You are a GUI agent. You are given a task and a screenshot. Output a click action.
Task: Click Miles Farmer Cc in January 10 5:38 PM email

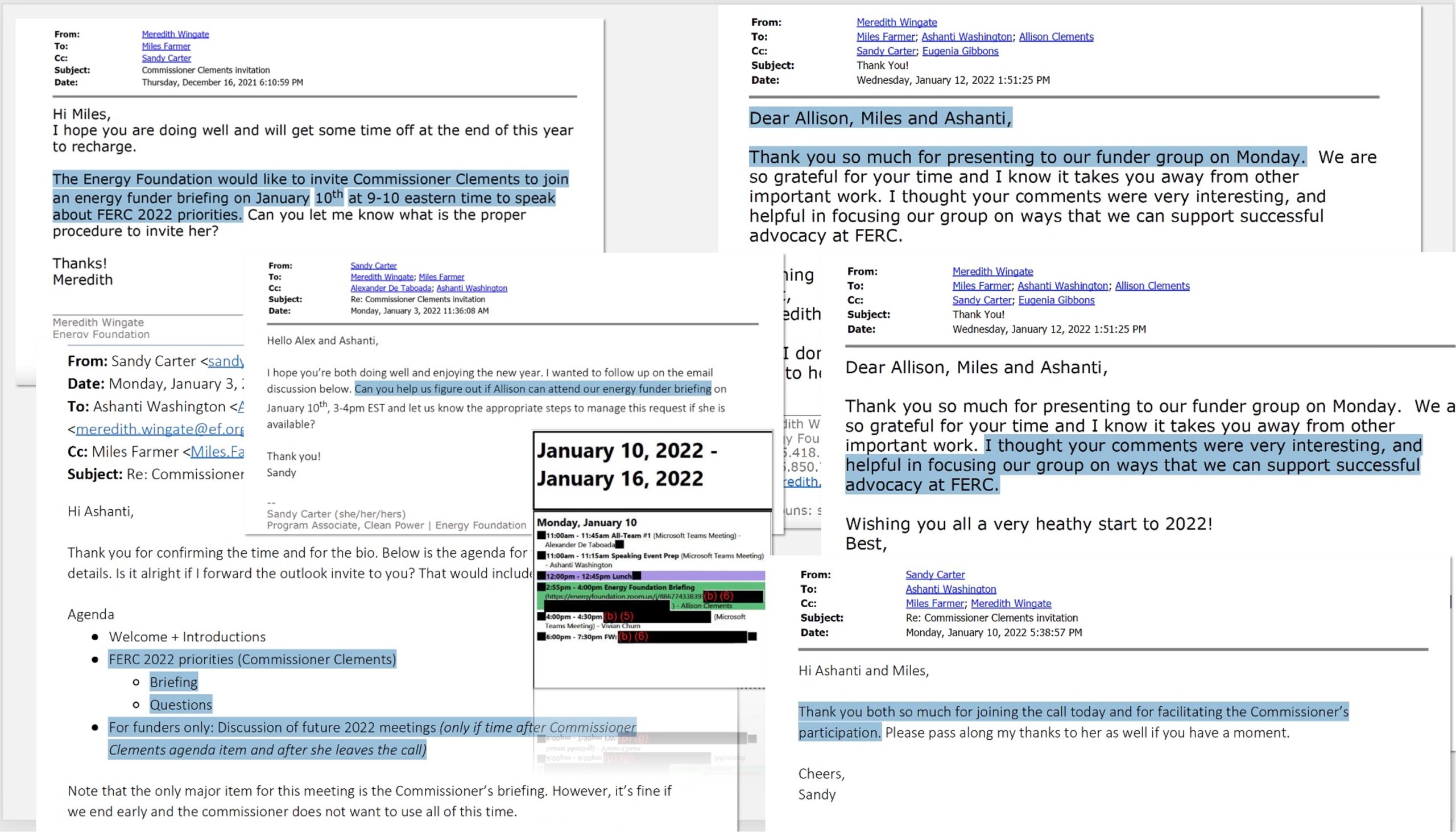[934, 603]
